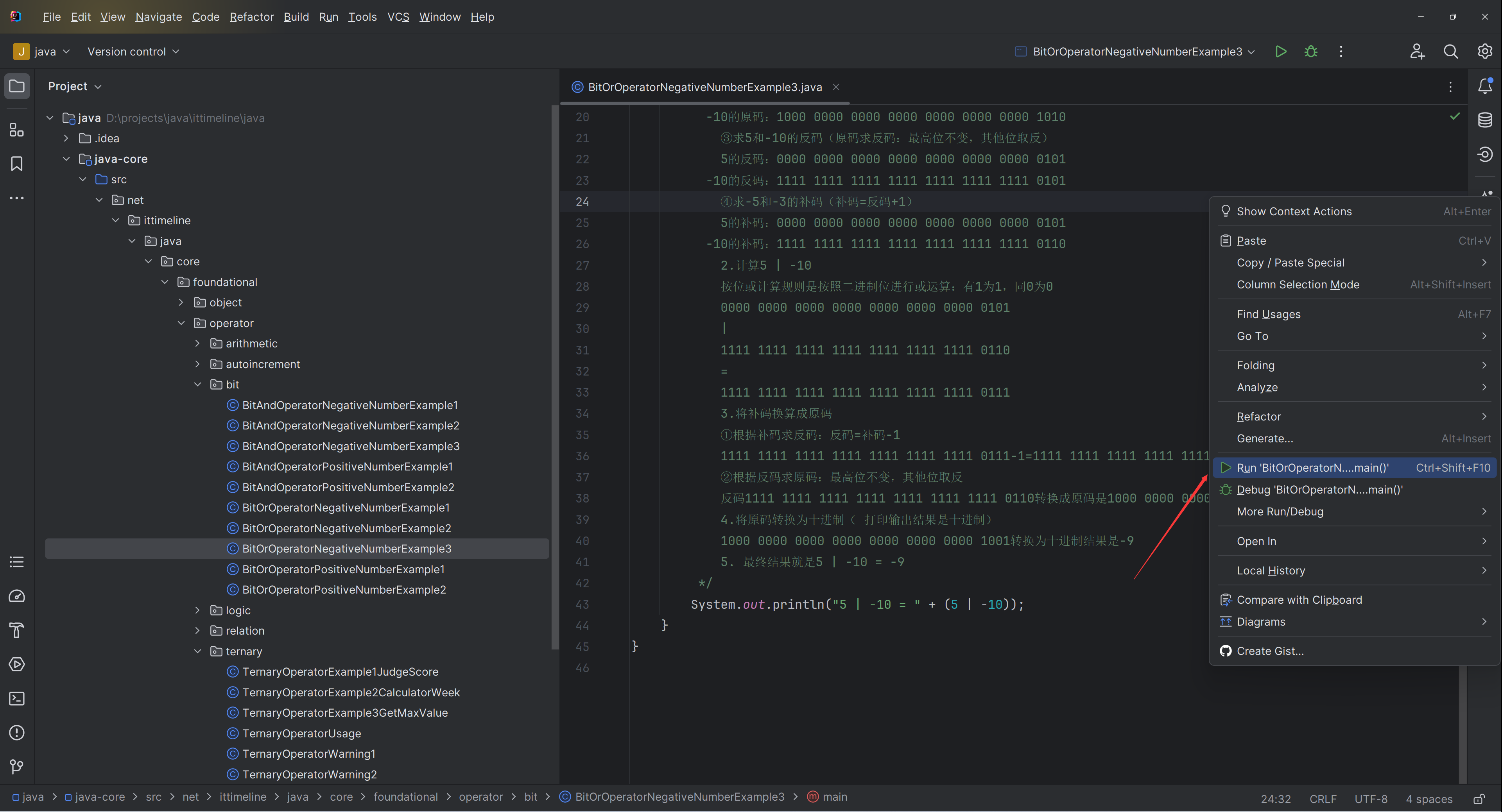This screenshot has width=1502, height=812.
Task: Select BitAndOperatorNegativeNumberExample2 in project tree
Action: coord(350,426)
